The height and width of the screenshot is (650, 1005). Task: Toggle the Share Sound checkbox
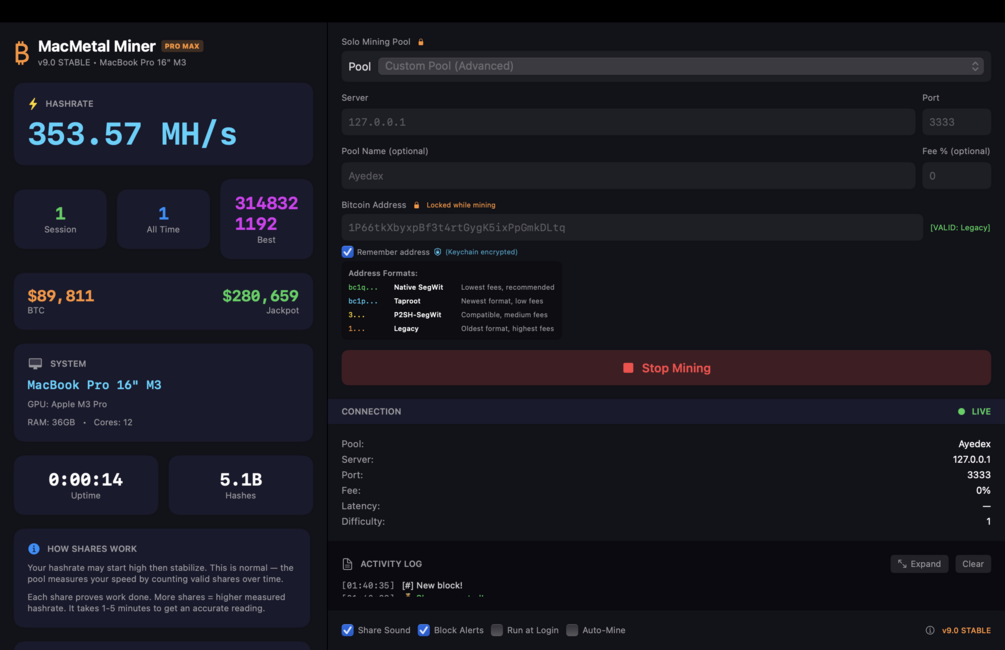click(x=347, y=630)
